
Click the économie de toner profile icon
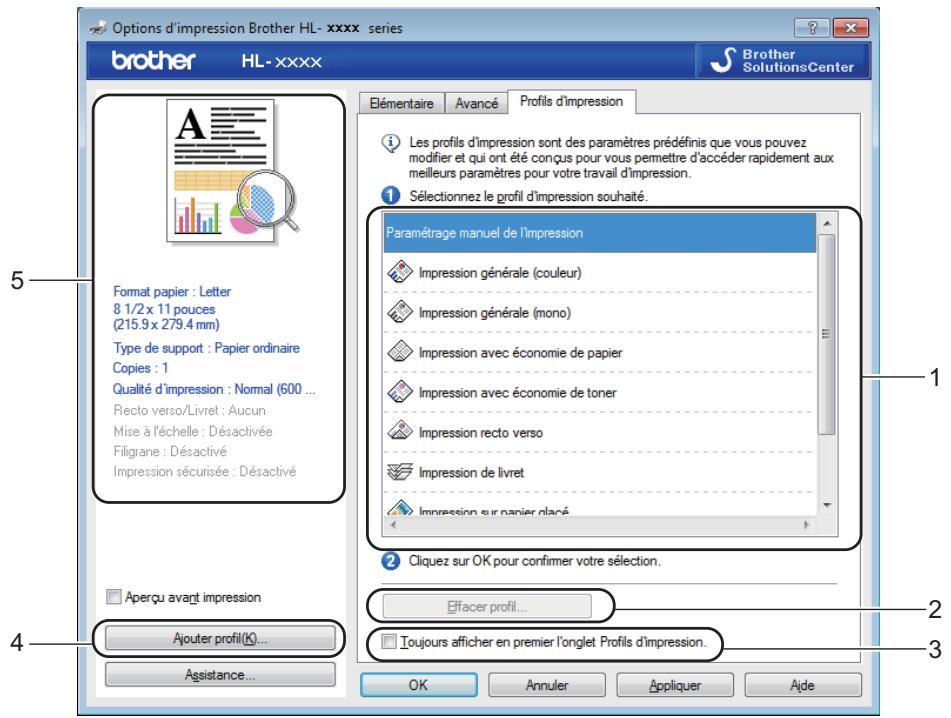point(400,392)
